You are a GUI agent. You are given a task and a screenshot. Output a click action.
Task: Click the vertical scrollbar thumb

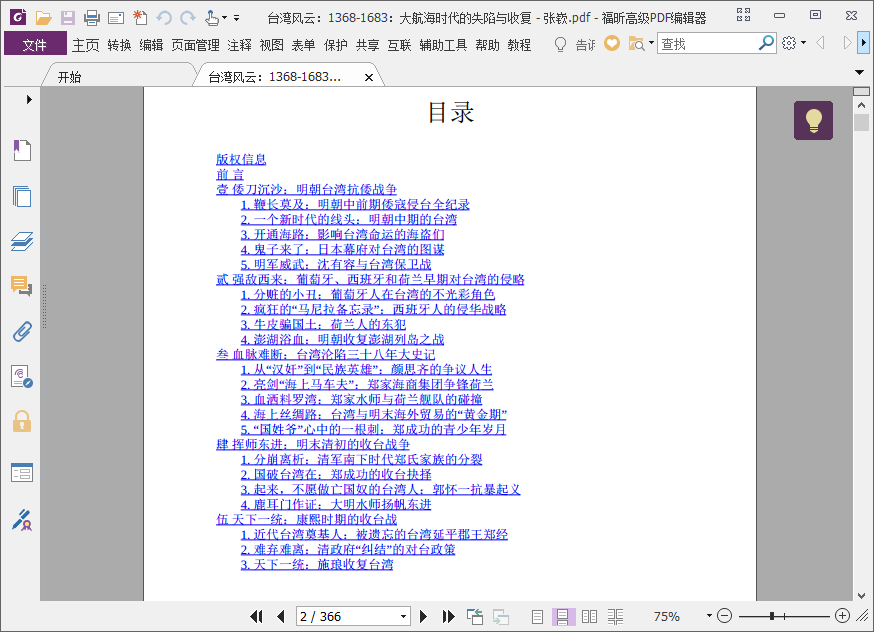861,122
